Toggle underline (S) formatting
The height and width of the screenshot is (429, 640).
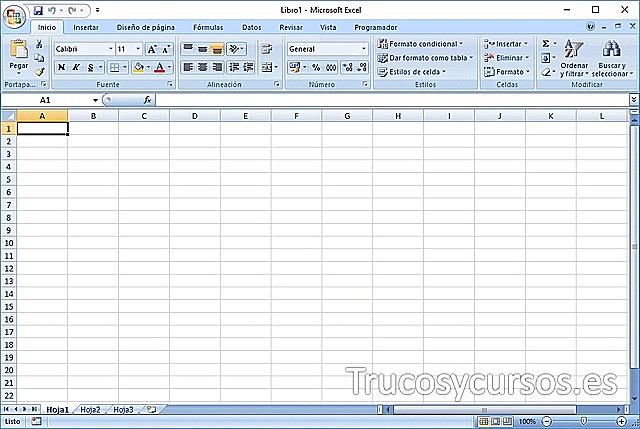[x=91, y=67]
